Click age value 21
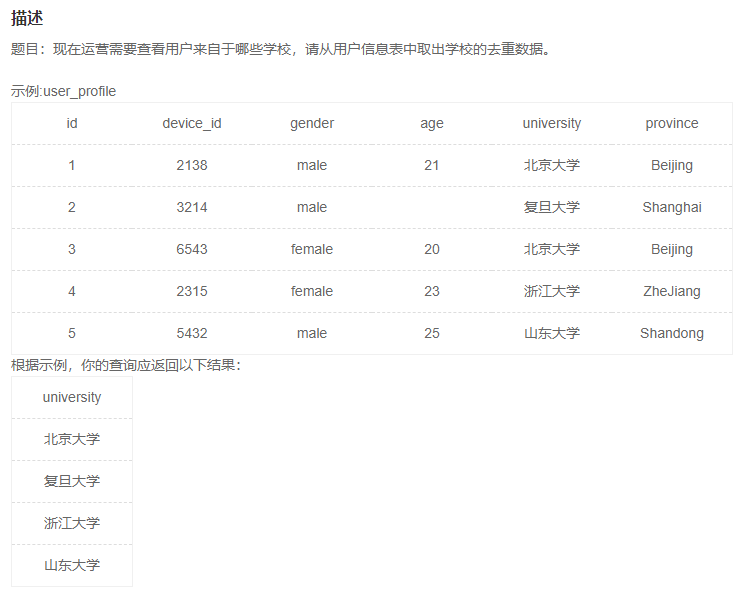This screenshot has width=734, height=594. coord(432,165)
